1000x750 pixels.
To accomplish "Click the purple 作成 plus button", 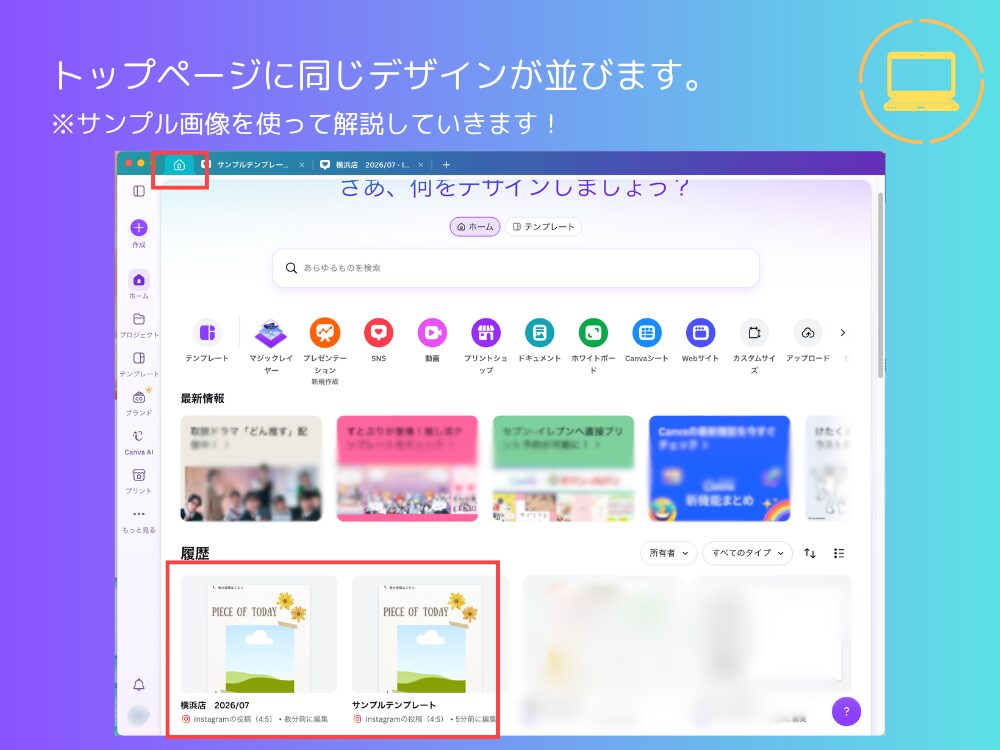I will click(139, 228).
